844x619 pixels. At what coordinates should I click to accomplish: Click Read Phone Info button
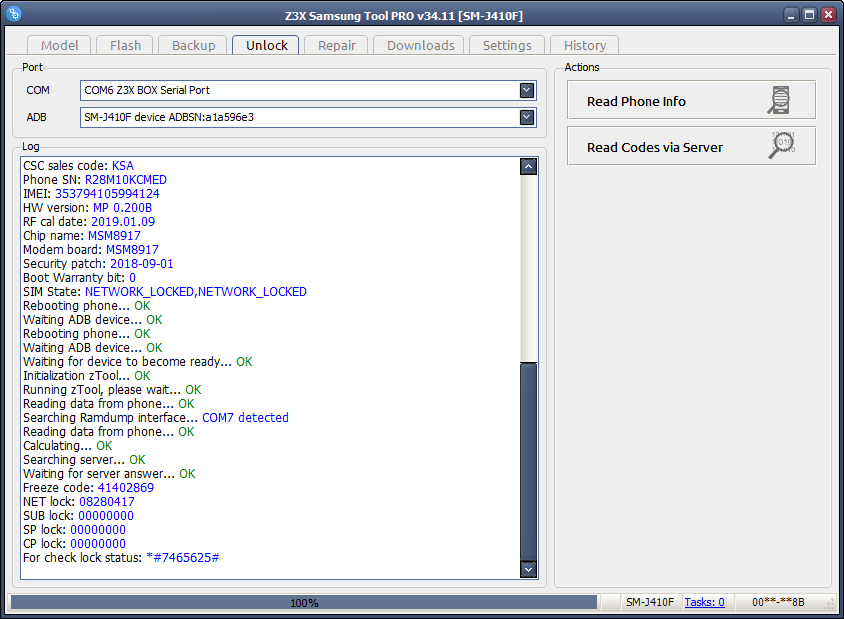click(x=691, y=101)
